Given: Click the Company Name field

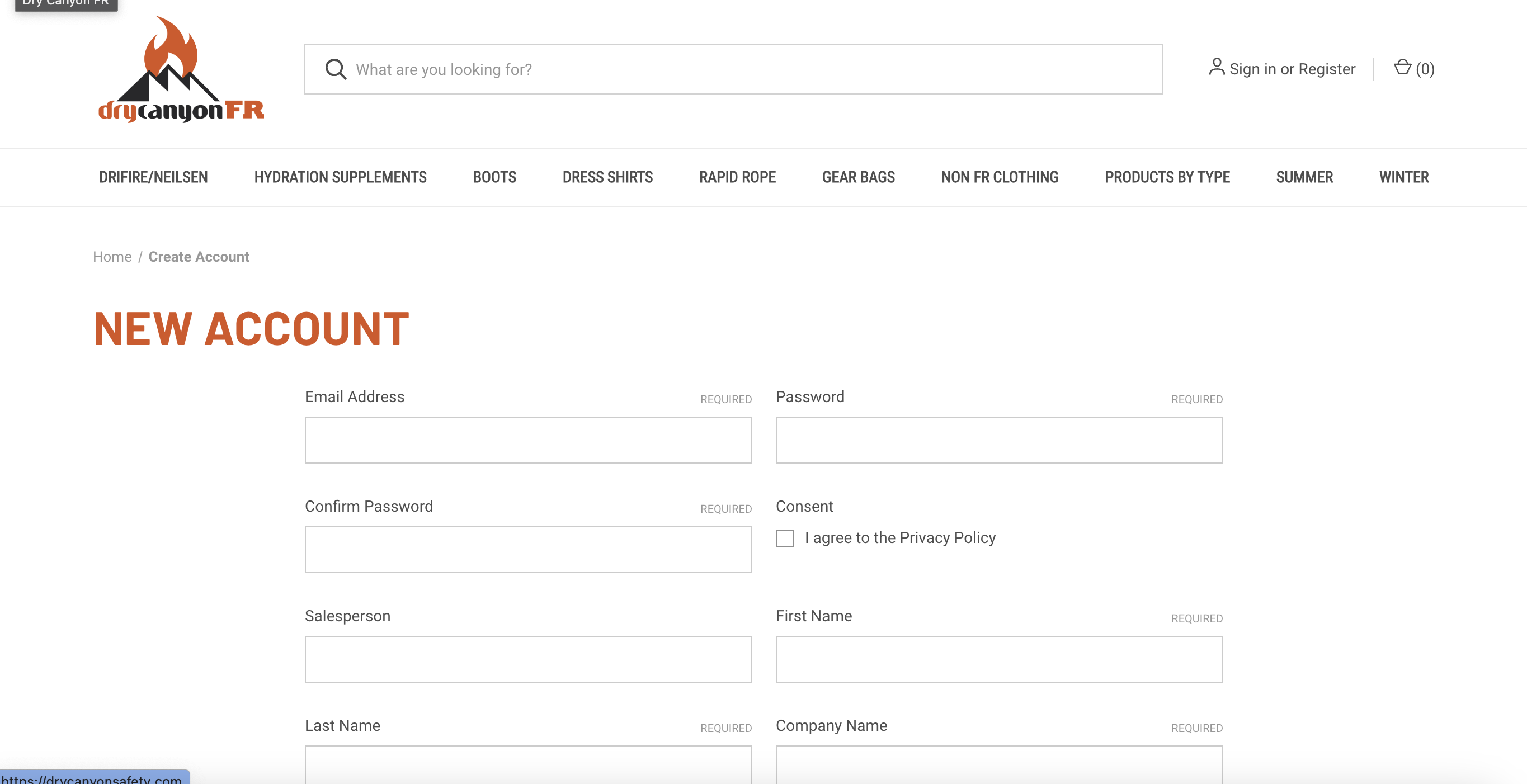Looking at the screenshot, I should [x=999, y=764].
